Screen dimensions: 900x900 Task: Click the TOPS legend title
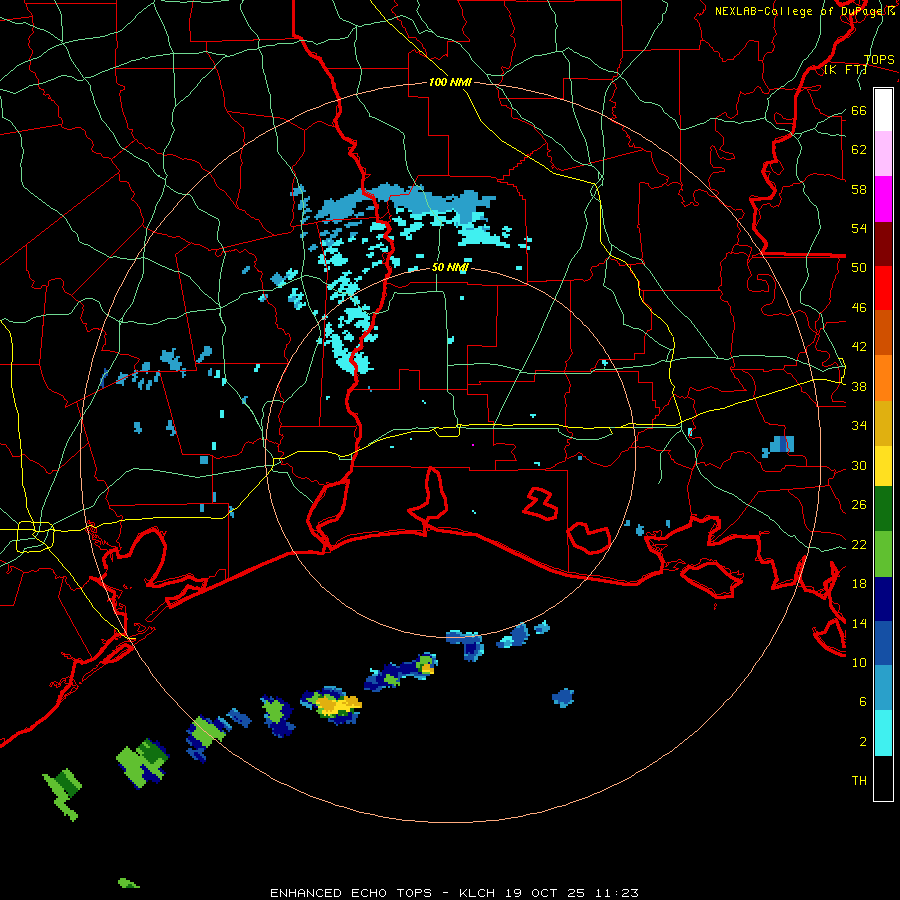coord(879,60)
